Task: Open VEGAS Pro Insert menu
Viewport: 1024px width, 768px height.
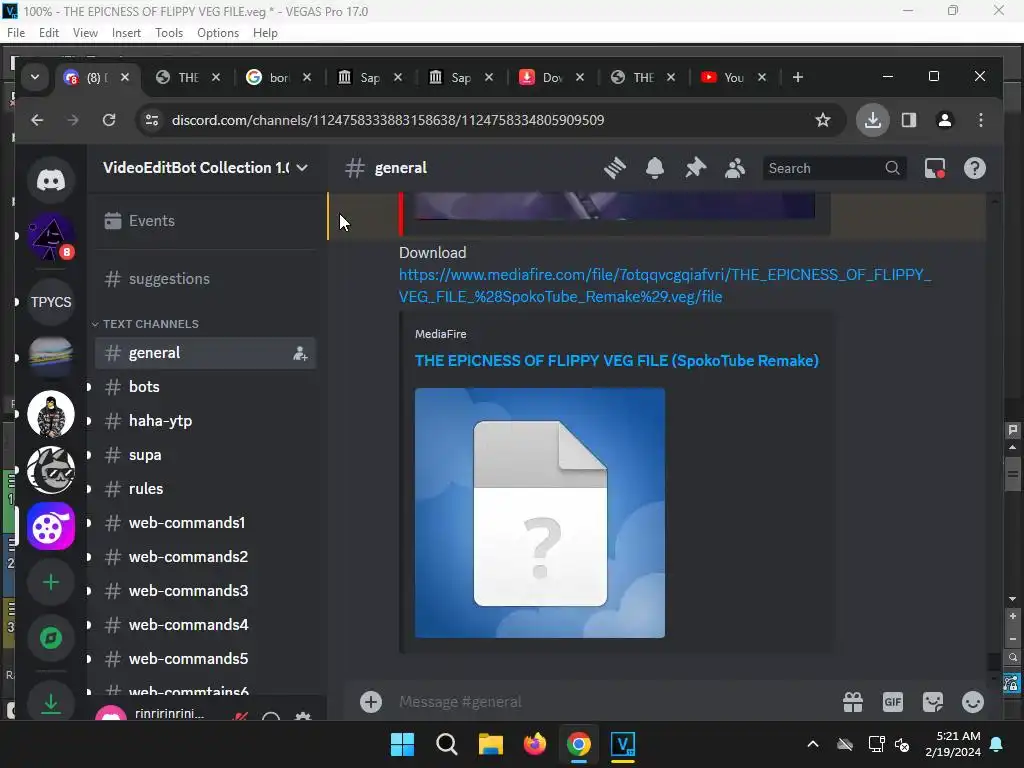Action: [x=126, y=33]
